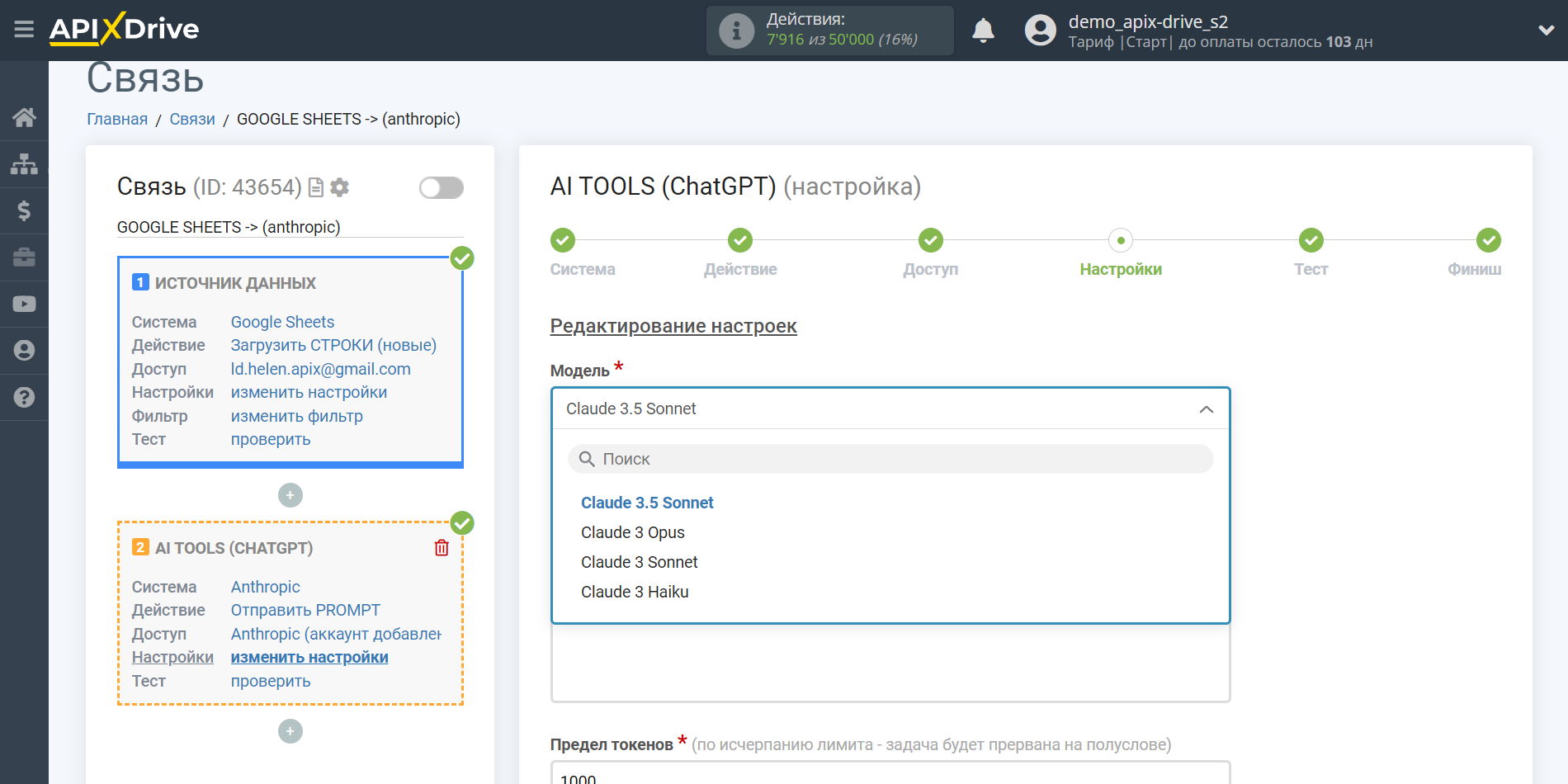Expand the account menu chevron
Viewport: 1568px width, 784px height.
pyautogui.click(x=1546, y=31)
